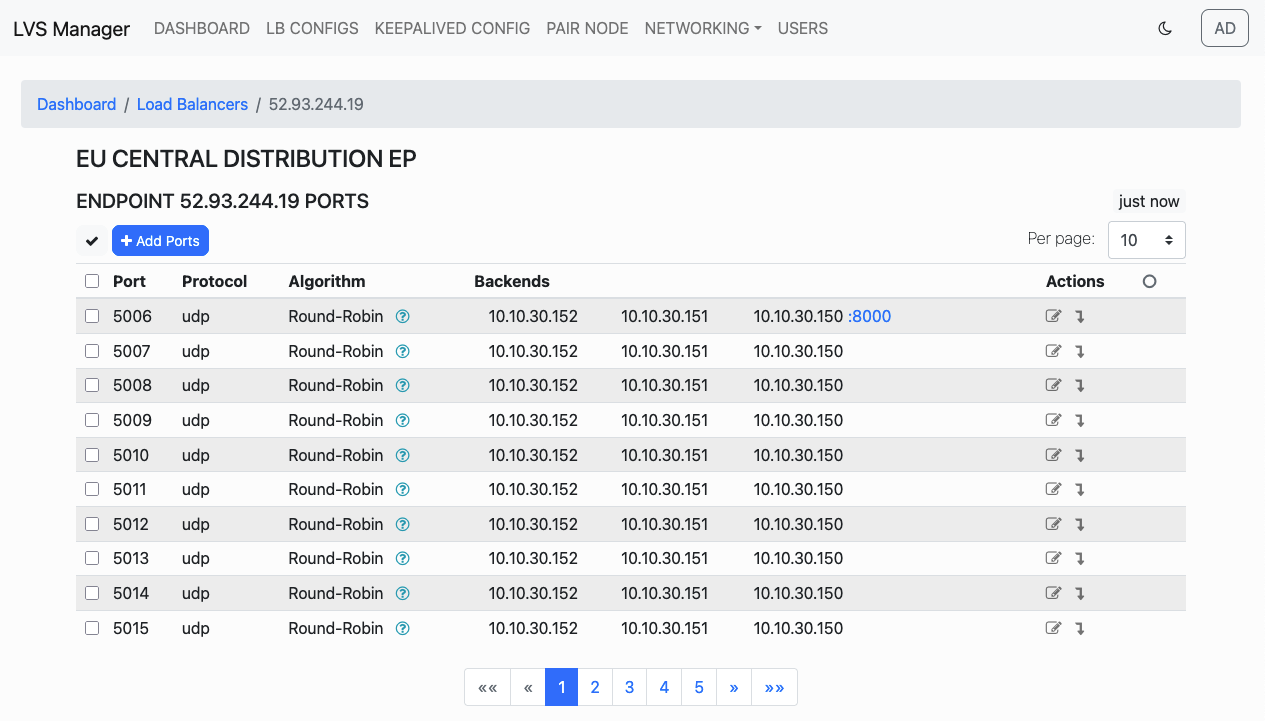This screenshot has height=721, width=1265.
Task: Go to pagination page 5
Action: 699,687
